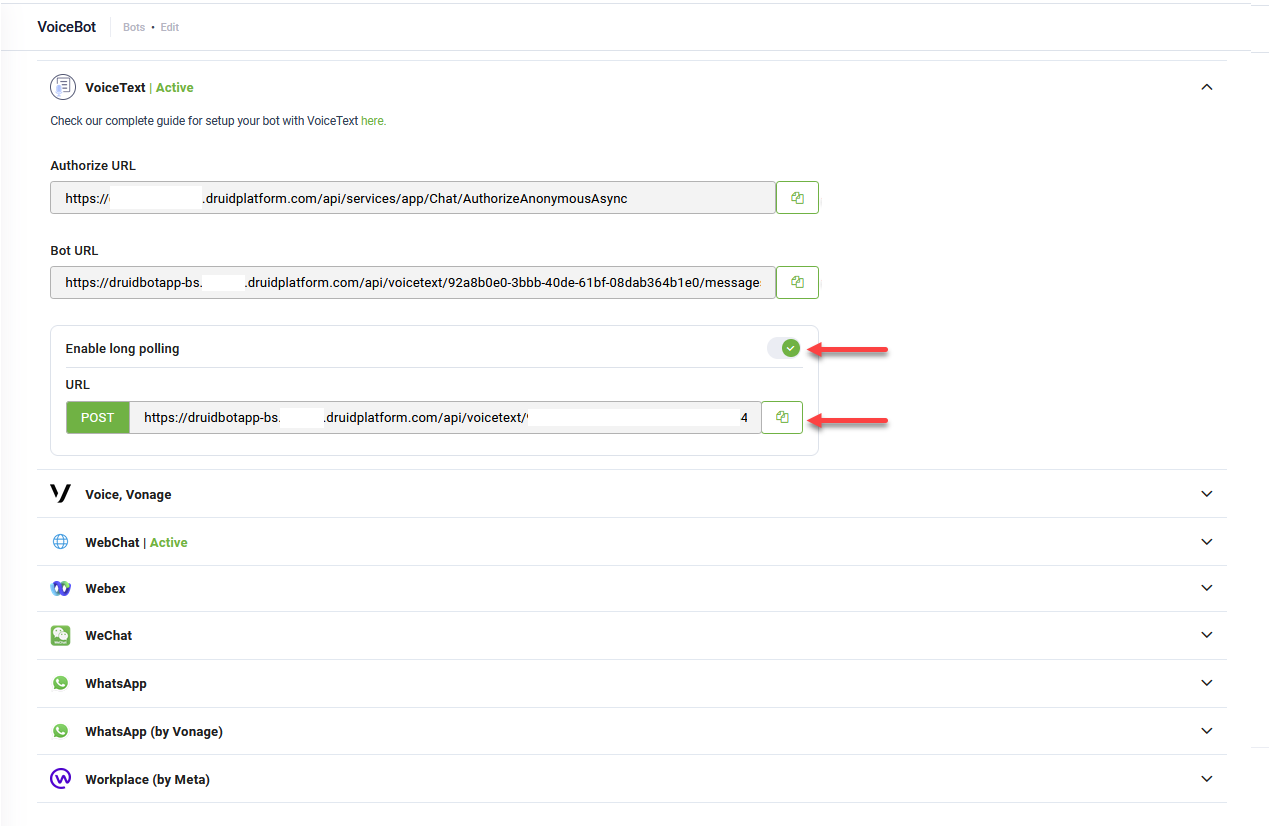
Task: Click the Active status next to VoiceText
Action: pos(175,88)
